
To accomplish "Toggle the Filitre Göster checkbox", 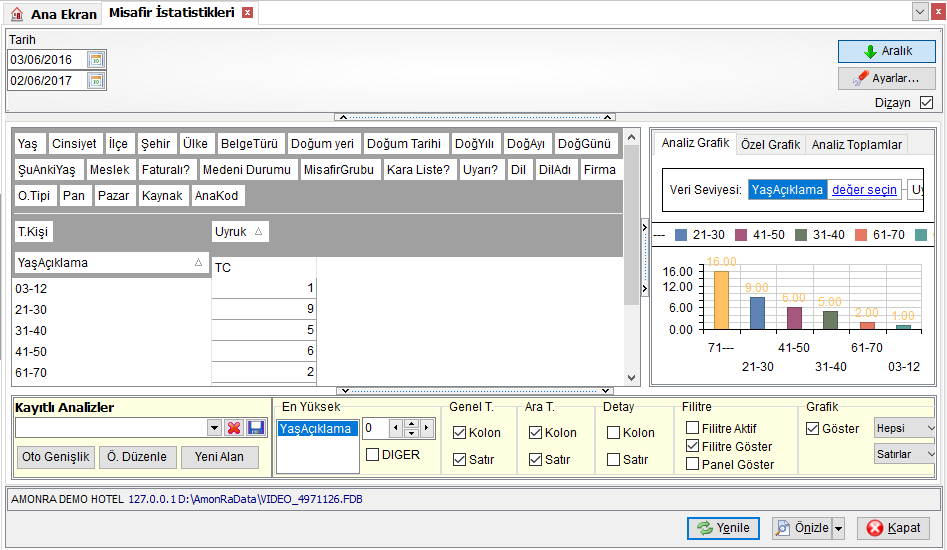I will coord(693,446).
